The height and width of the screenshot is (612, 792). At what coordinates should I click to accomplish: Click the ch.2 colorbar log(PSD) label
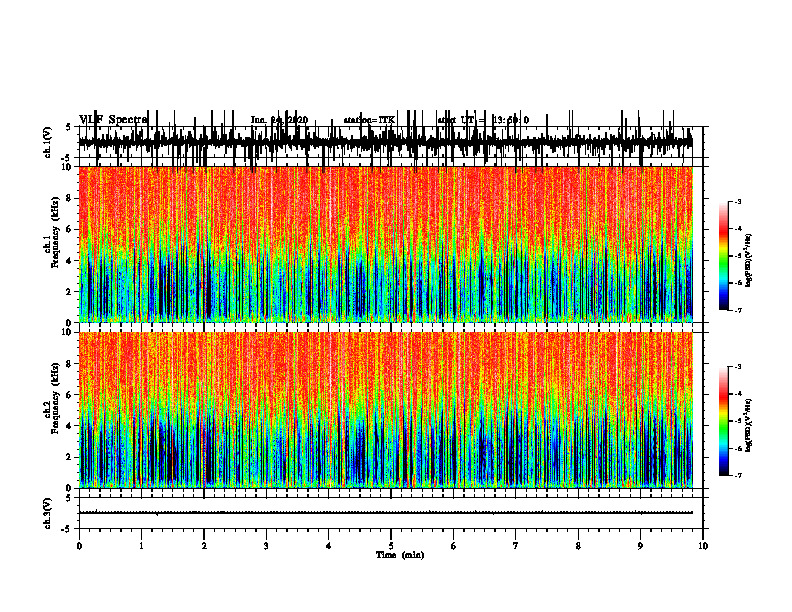[x=748, y=425]
